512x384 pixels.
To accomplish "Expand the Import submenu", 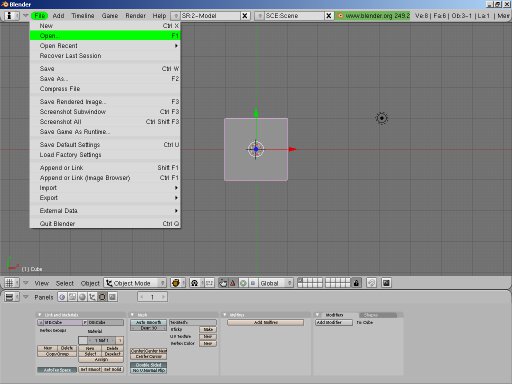I will (105, 188).
